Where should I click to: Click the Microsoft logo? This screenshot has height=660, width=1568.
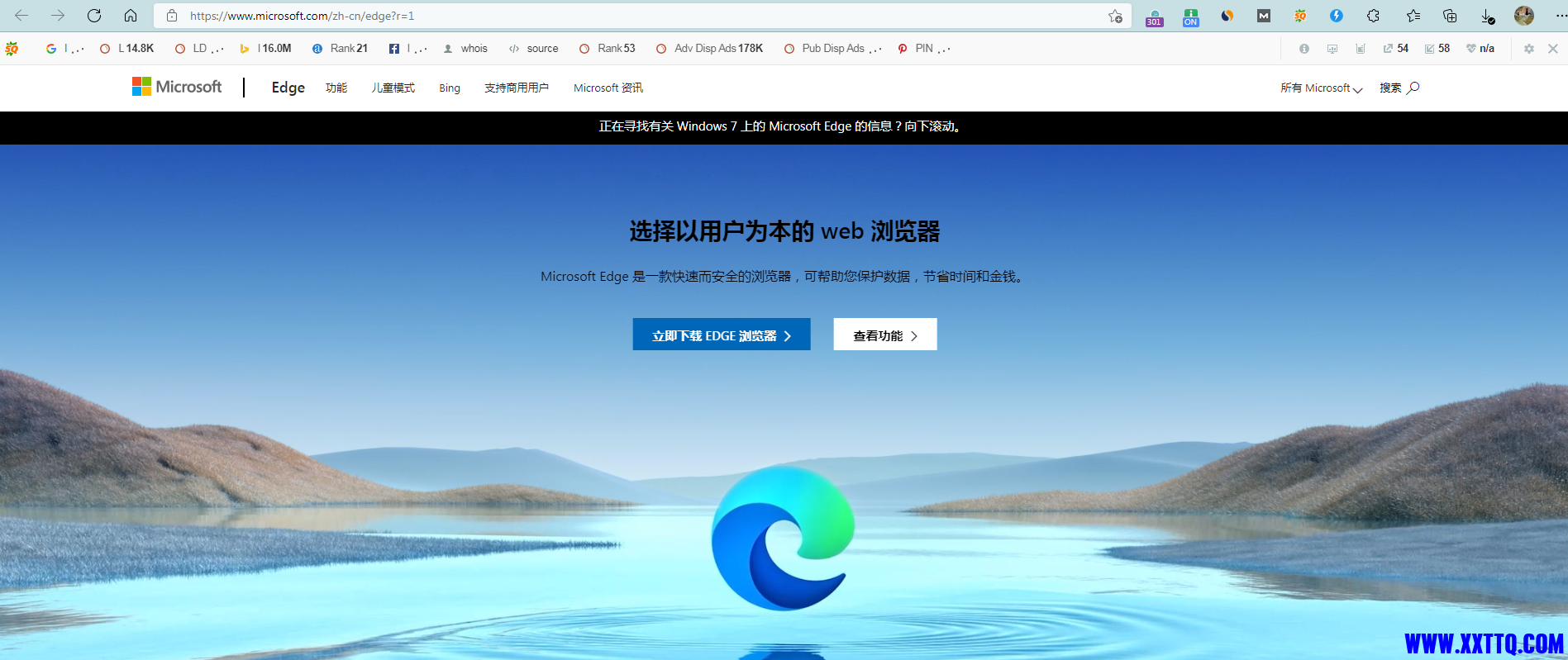coord(177,87)
